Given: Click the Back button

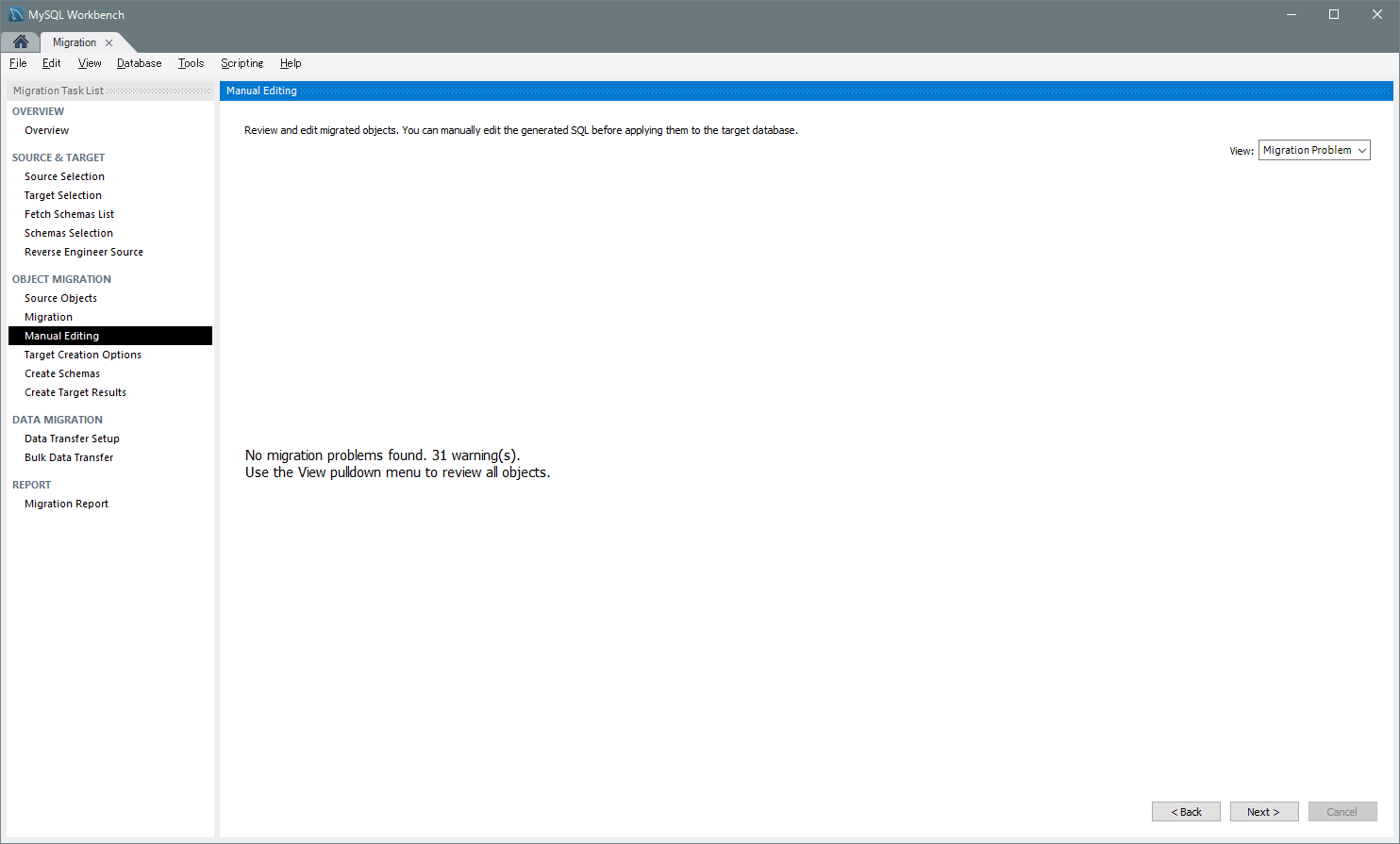Looking at the screenshot, I should [1186, 812].
